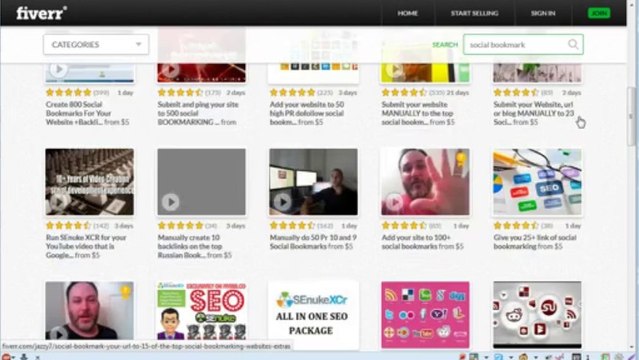Click SIGN IN in navigation bar
The width and height of the screenshot is (639, 360).
click(x=543, y=13)
